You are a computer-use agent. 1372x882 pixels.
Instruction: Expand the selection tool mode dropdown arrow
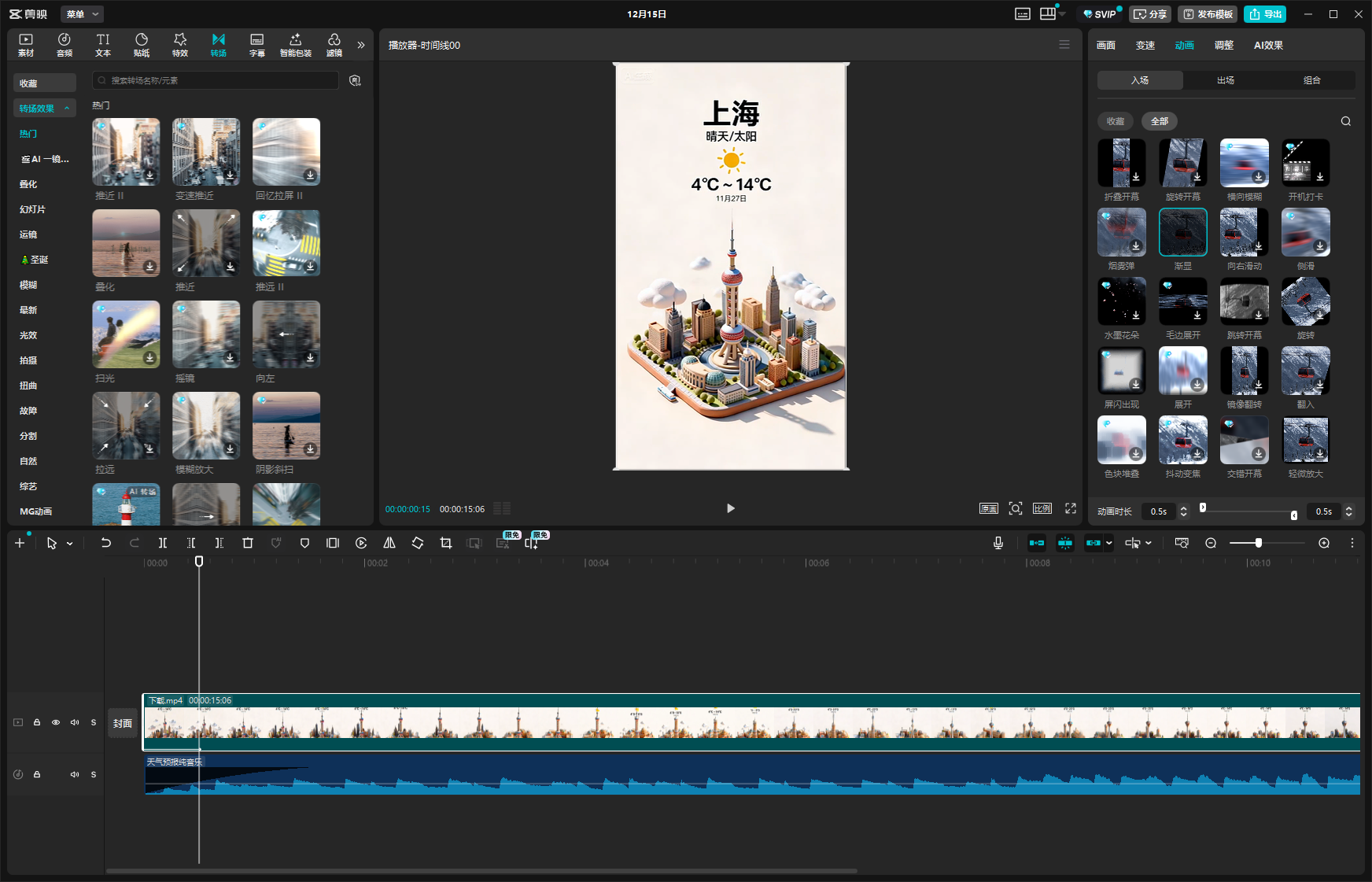(70, 544)
